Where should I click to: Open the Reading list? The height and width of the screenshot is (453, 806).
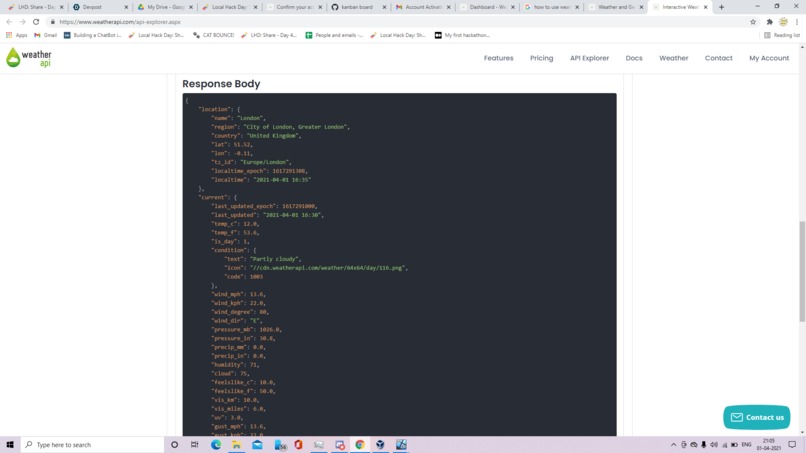(782, 35)
